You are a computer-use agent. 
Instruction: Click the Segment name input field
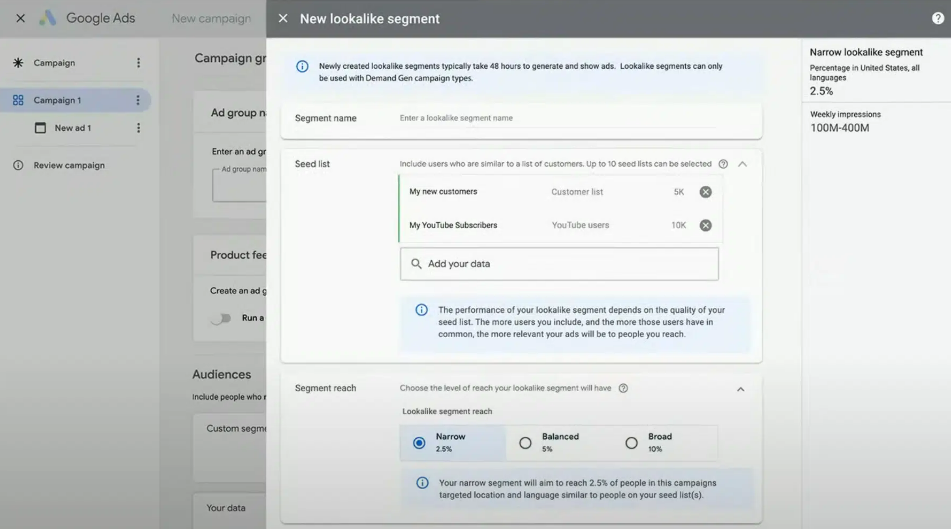(x=557, y=118)
